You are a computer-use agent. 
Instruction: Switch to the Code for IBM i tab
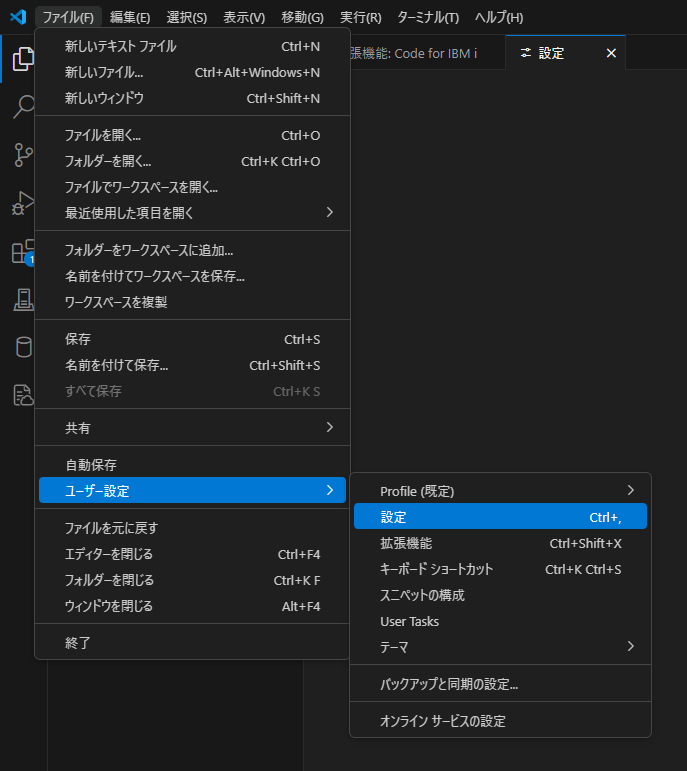(427, 53)
